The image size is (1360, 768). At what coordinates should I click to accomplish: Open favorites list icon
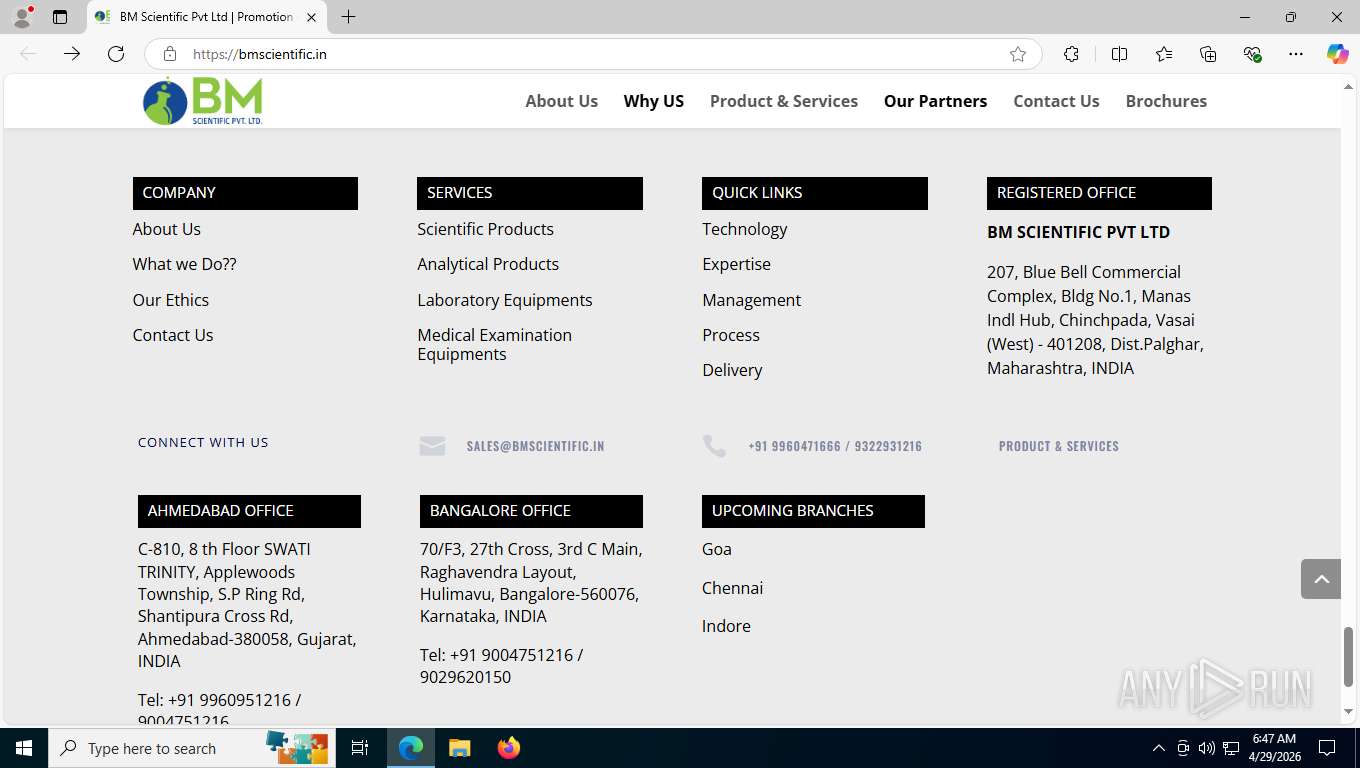click(1164, 54)
